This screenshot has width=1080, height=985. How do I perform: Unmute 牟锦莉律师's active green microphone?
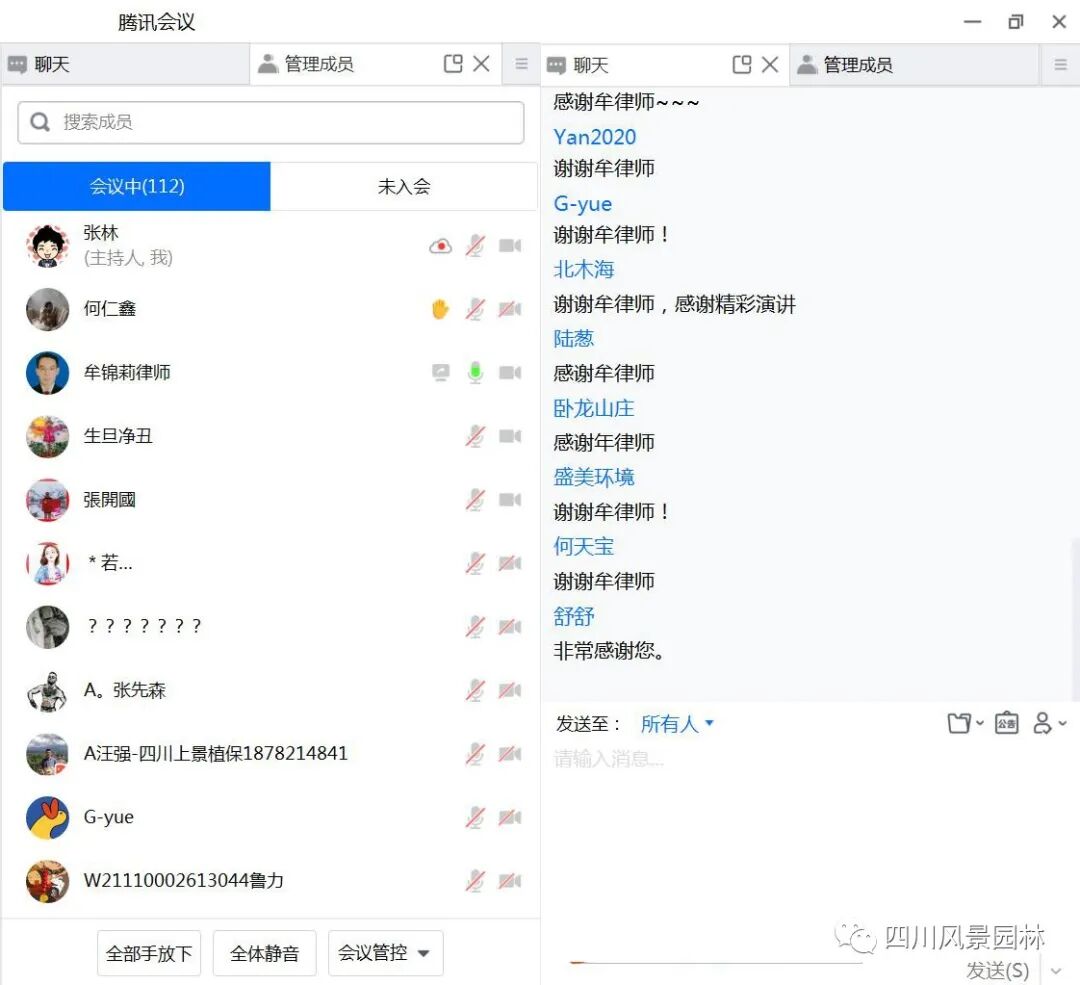(x=475, y=372)
